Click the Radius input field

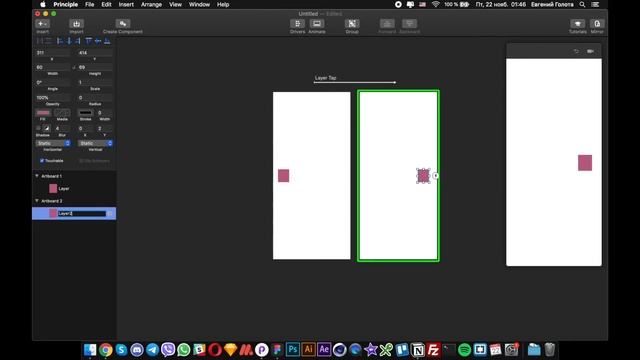(x=95, y=98)
